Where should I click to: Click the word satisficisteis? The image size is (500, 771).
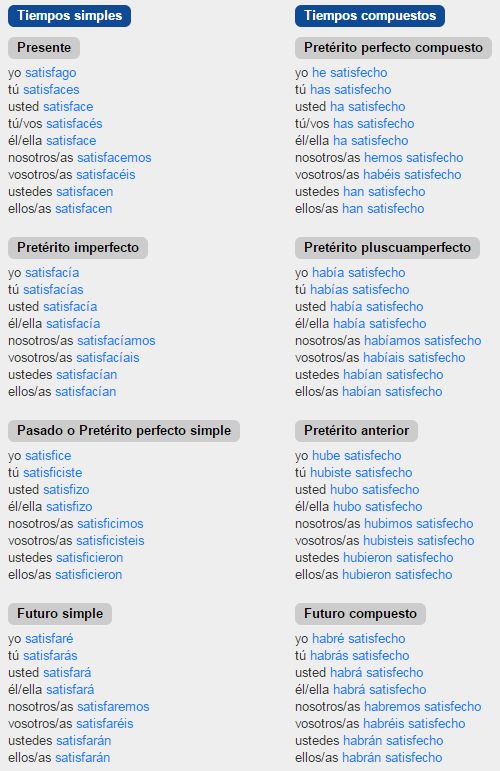[110, 541]
